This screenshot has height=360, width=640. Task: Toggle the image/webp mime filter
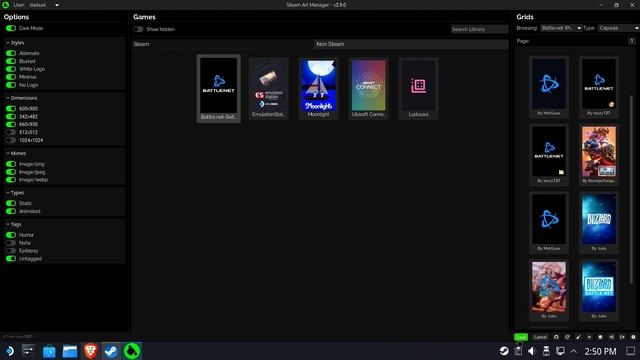(11, 180)
